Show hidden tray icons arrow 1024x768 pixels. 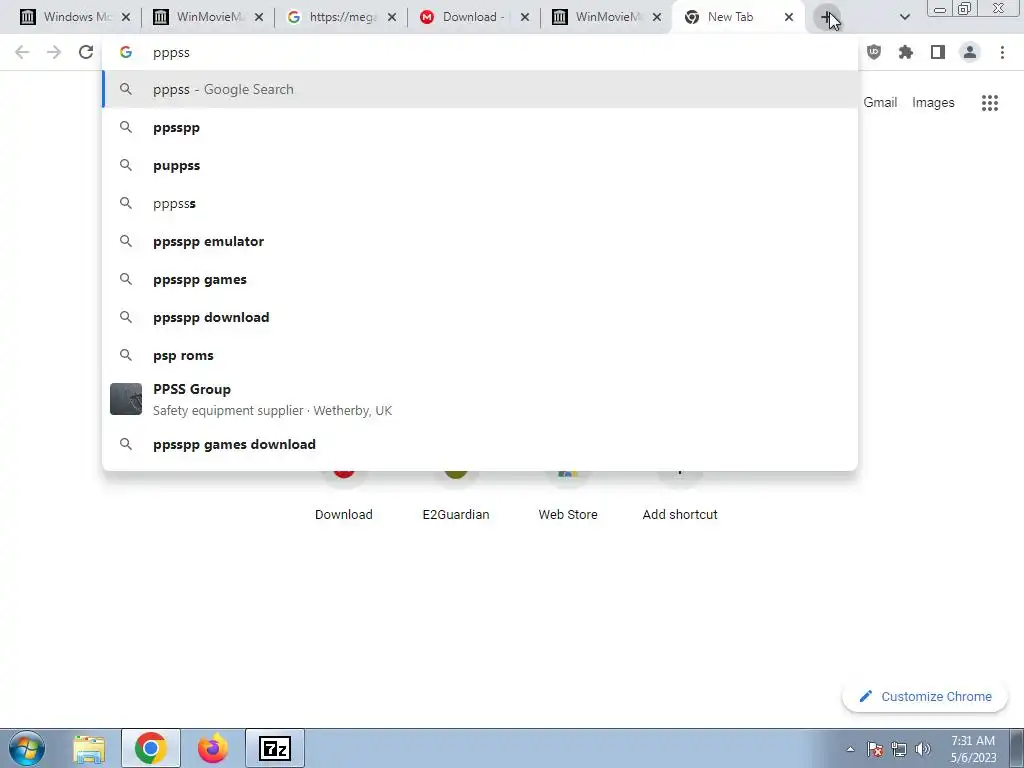click(x=850, y=749)
